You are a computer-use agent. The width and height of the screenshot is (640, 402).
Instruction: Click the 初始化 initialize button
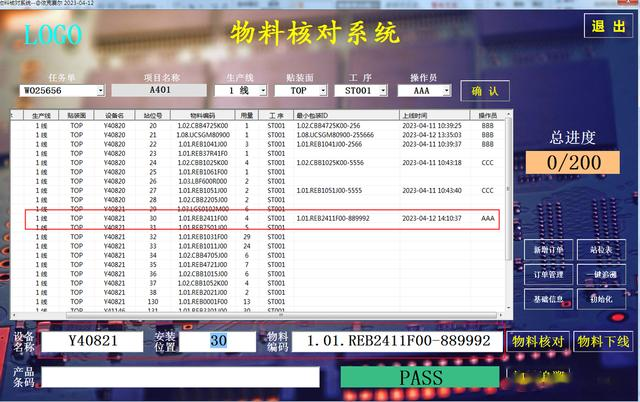pos(601,299)
